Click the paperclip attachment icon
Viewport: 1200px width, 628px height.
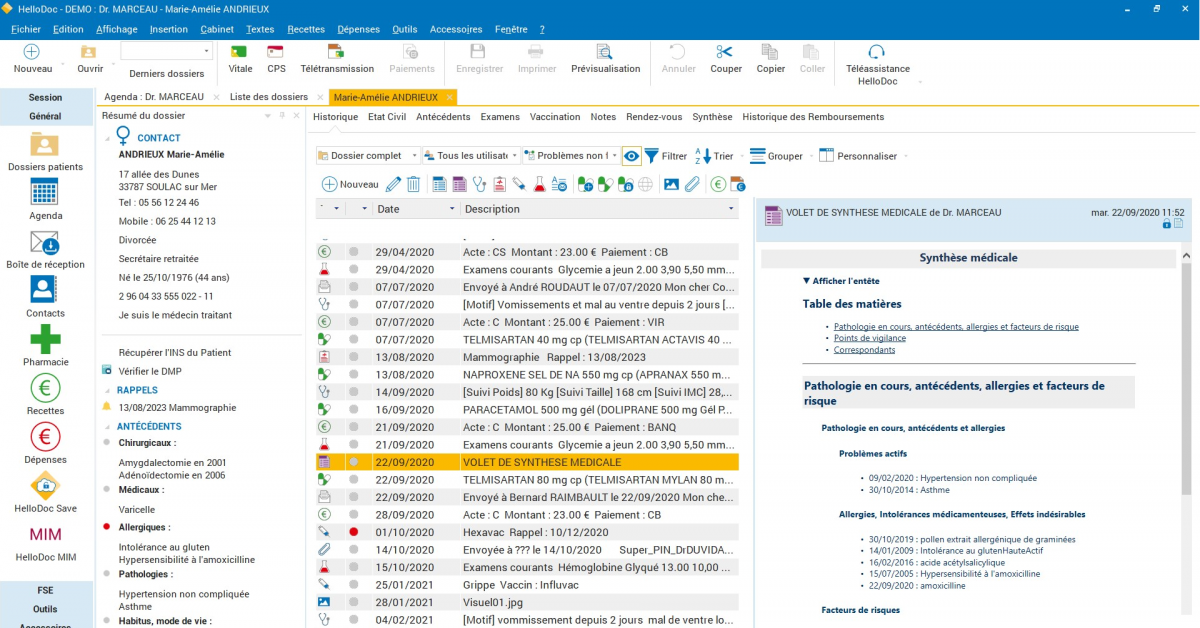pos(692,184)
